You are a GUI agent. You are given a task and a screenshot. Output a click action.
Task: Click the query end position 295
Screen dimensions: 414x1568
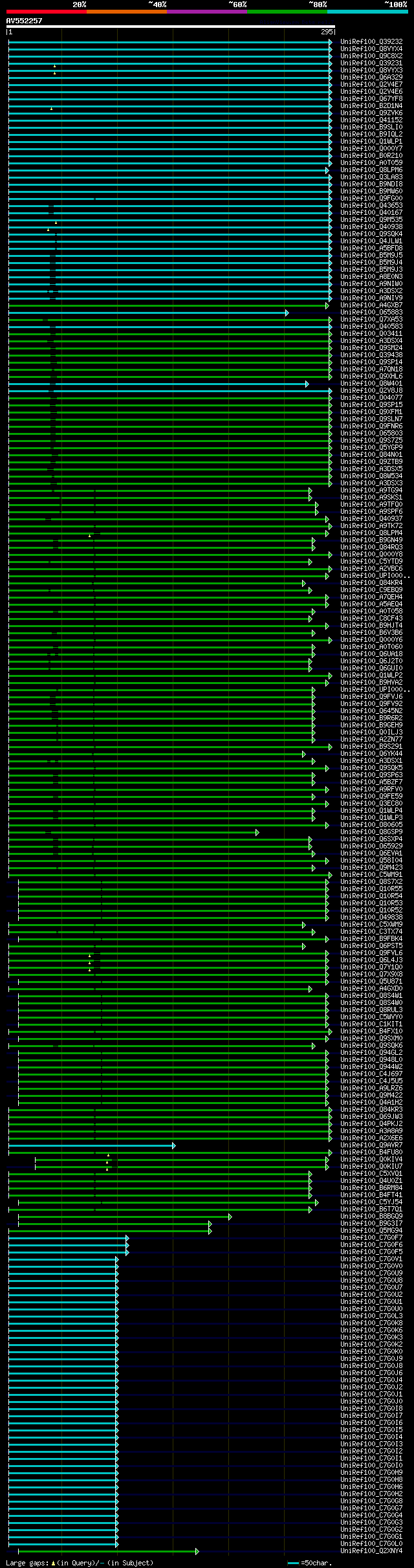(x=327, y=32)
